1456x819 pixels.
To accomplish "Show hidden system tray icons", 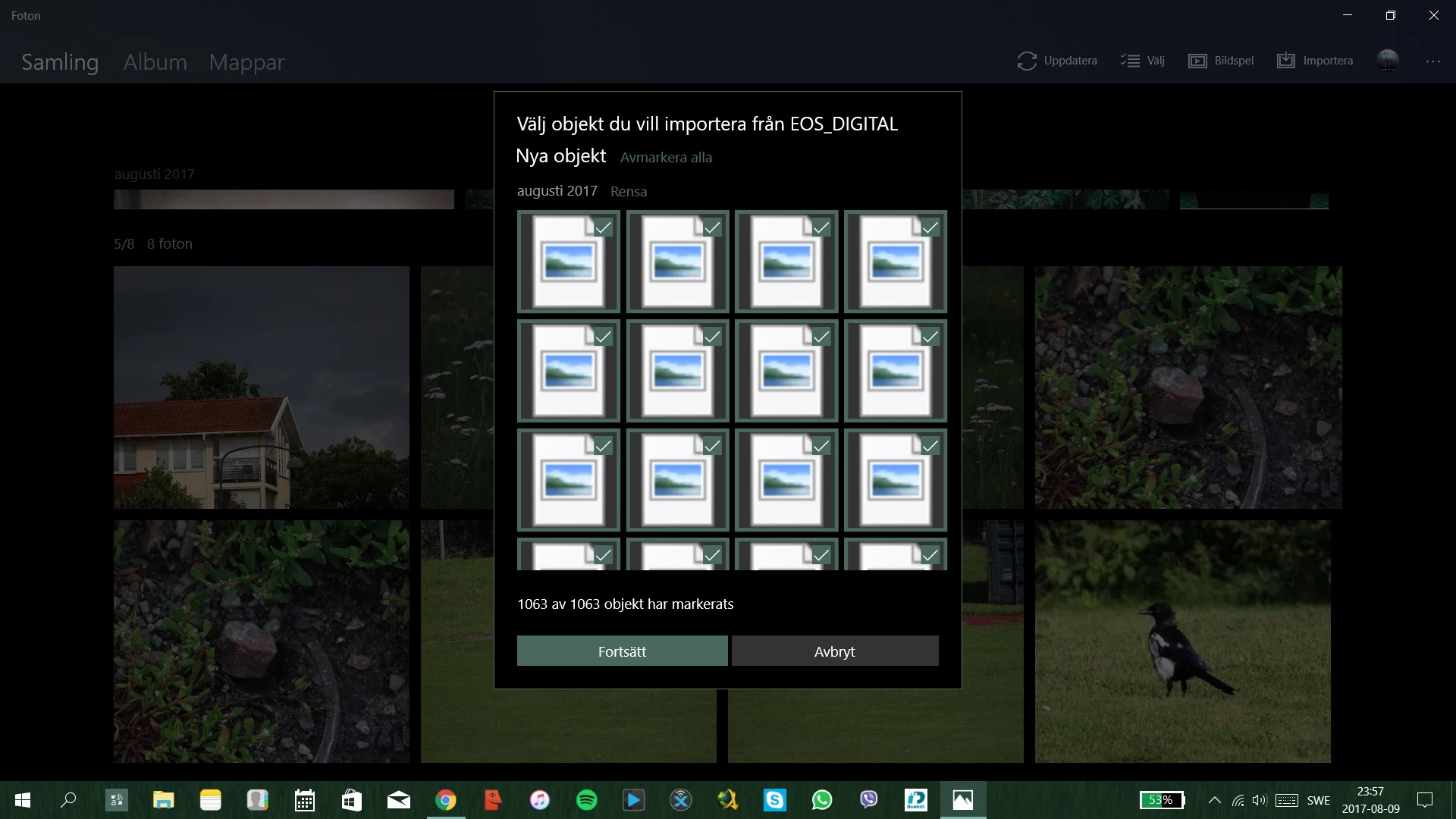I will coord(1214,800).
